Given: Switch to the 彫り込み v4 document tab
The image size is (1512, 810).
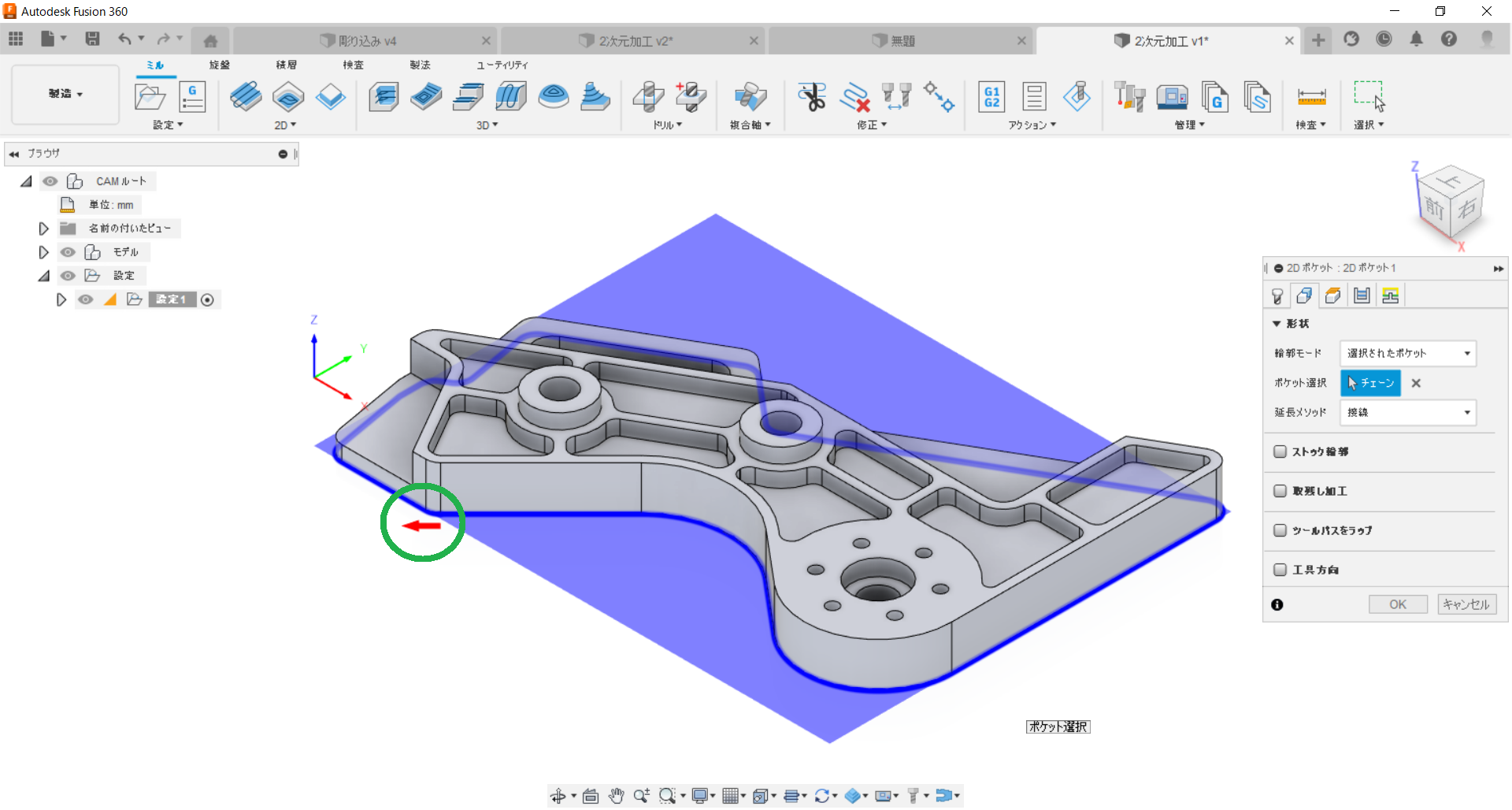Looking at the screenshot, I should tap(367, 41).
